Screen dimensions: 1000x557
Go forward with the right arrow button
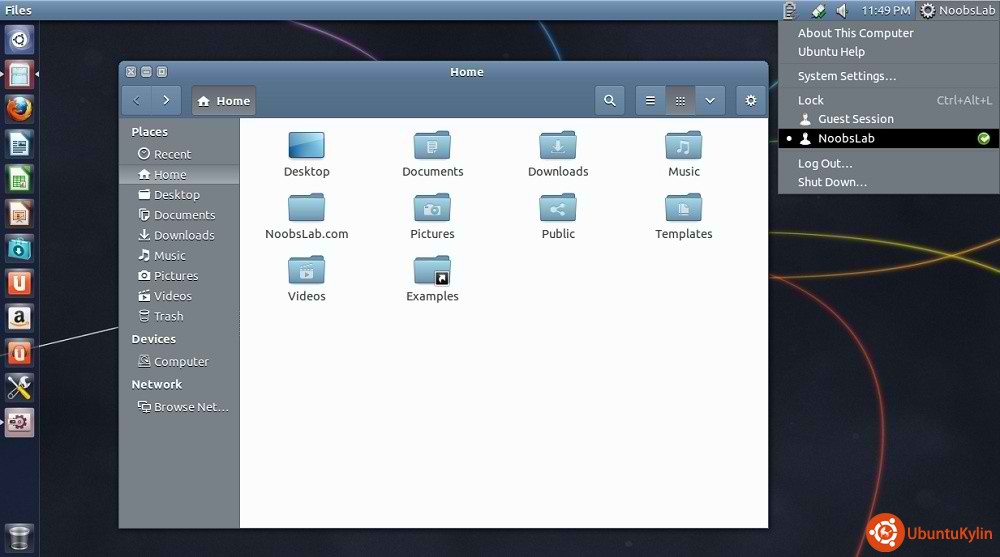coord(166,100)
